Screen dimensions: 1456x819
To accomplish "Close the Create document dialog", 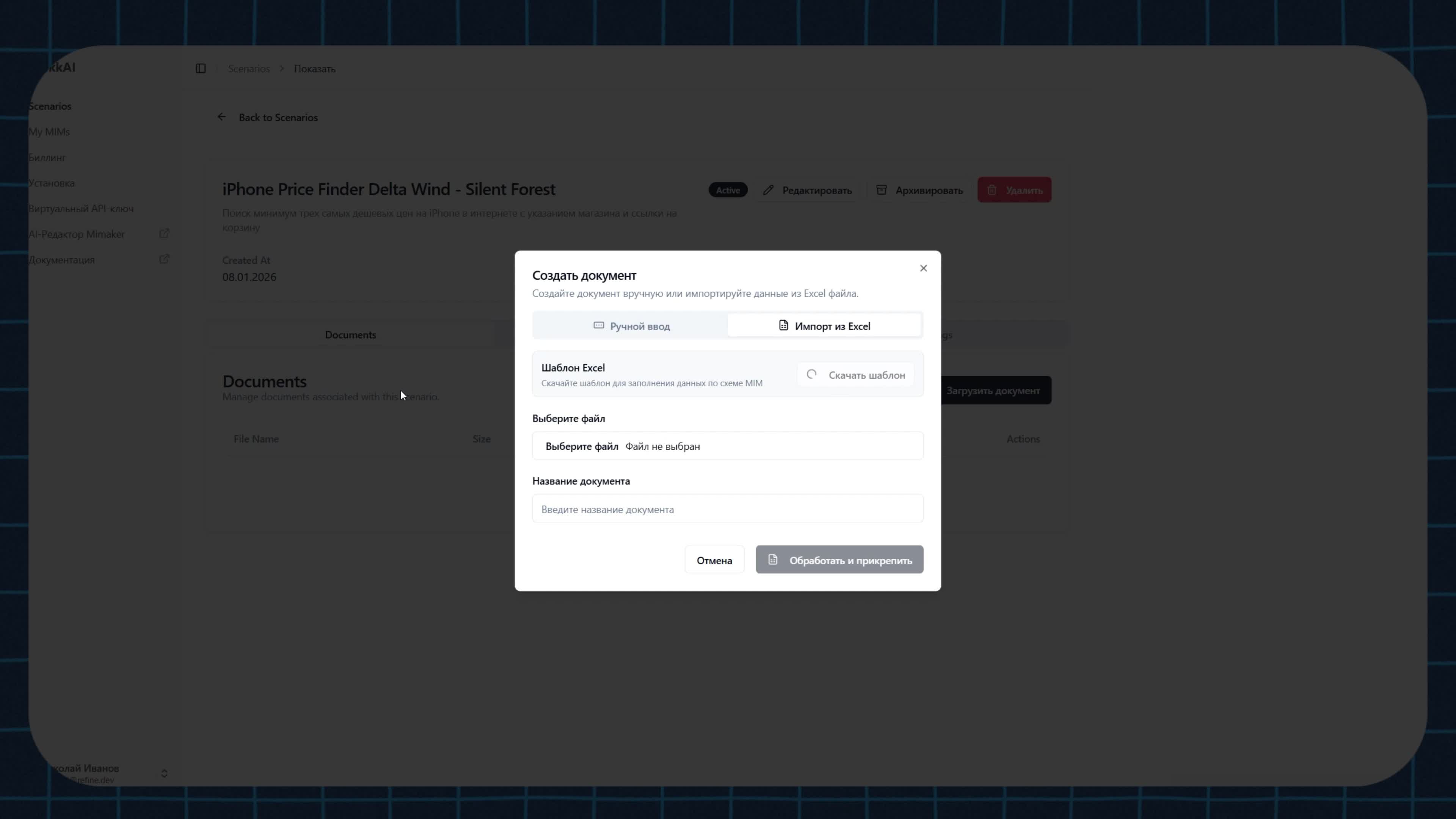I will [x=923, y=268].
